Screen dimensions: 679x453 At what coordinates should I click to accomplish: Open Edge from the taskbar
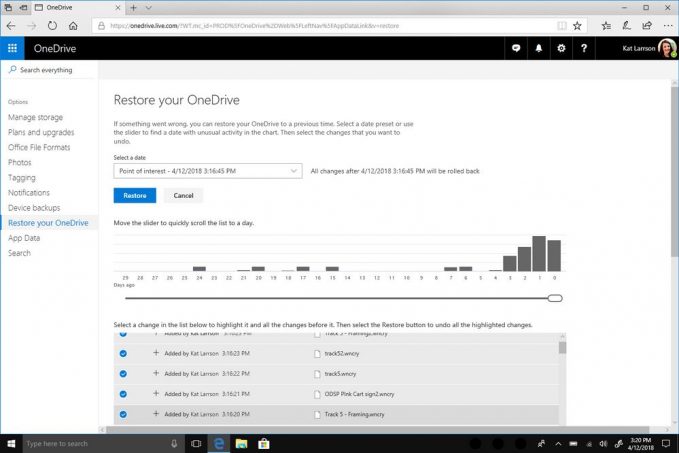click(x=219, y=443)
